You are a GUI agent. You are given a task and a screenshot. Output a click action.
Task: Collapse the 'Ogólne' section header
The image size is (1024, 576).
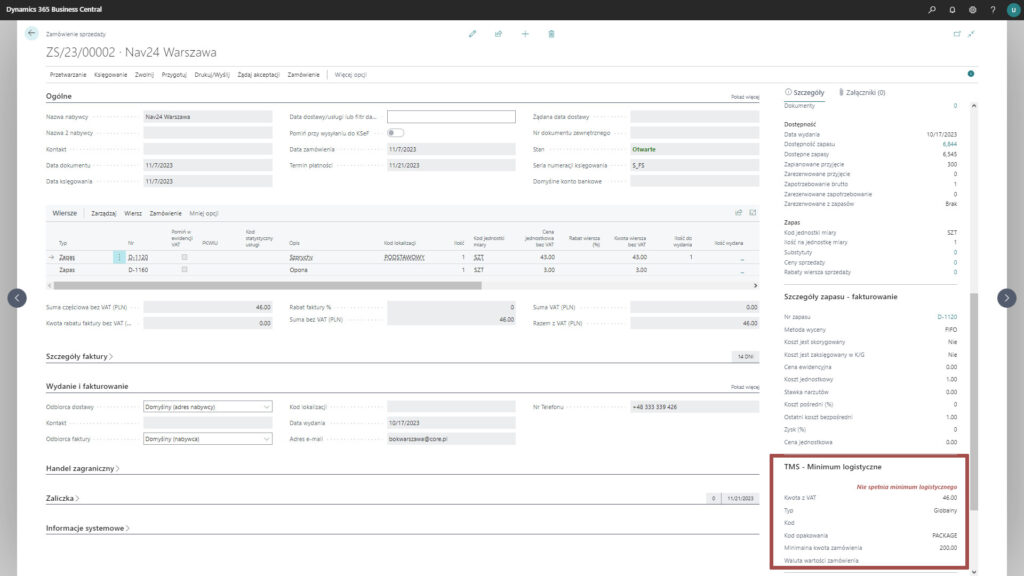pos(59,96)
